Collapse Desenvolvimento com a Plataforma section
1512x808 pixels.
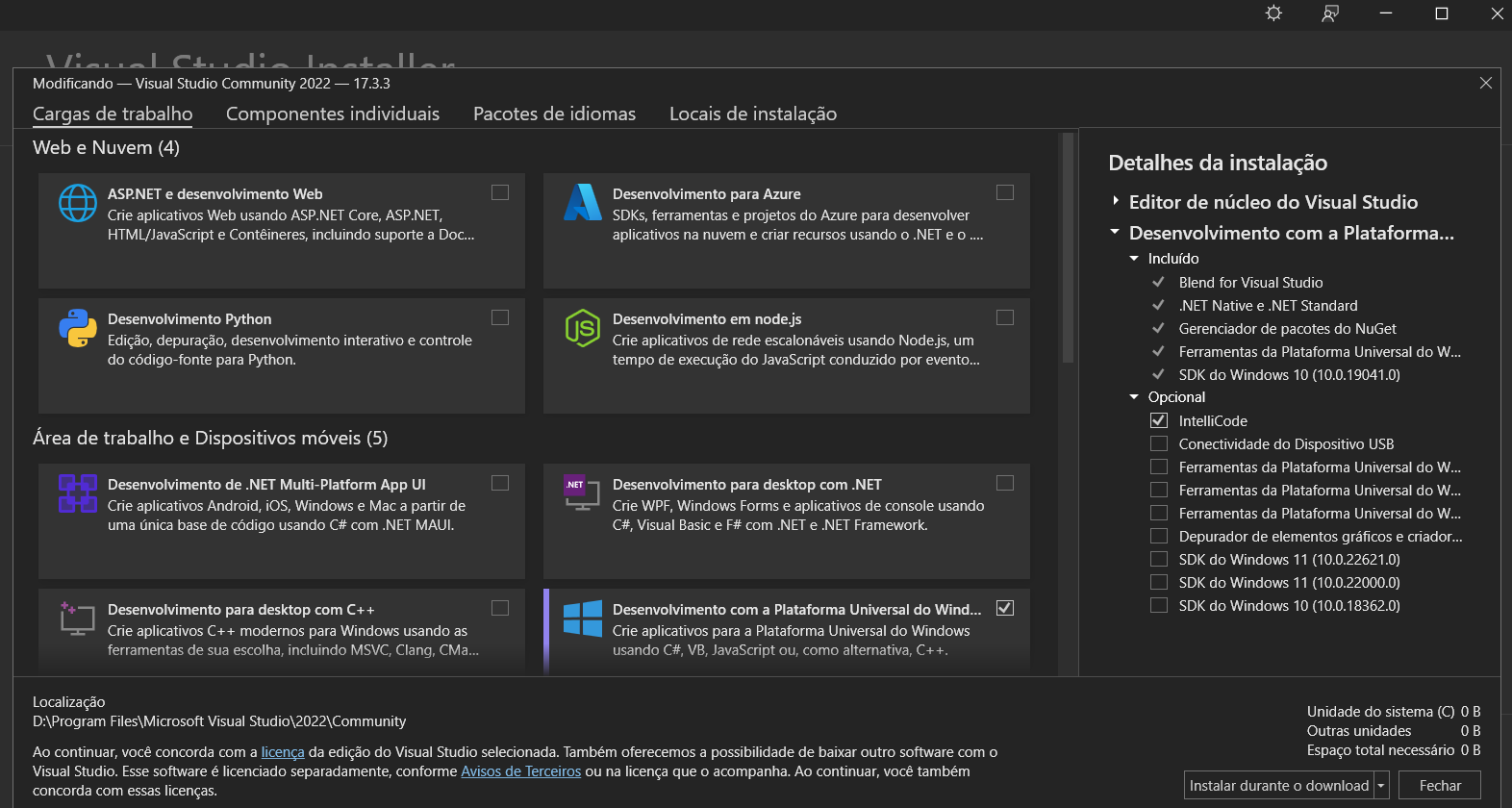coord(1116,233)
